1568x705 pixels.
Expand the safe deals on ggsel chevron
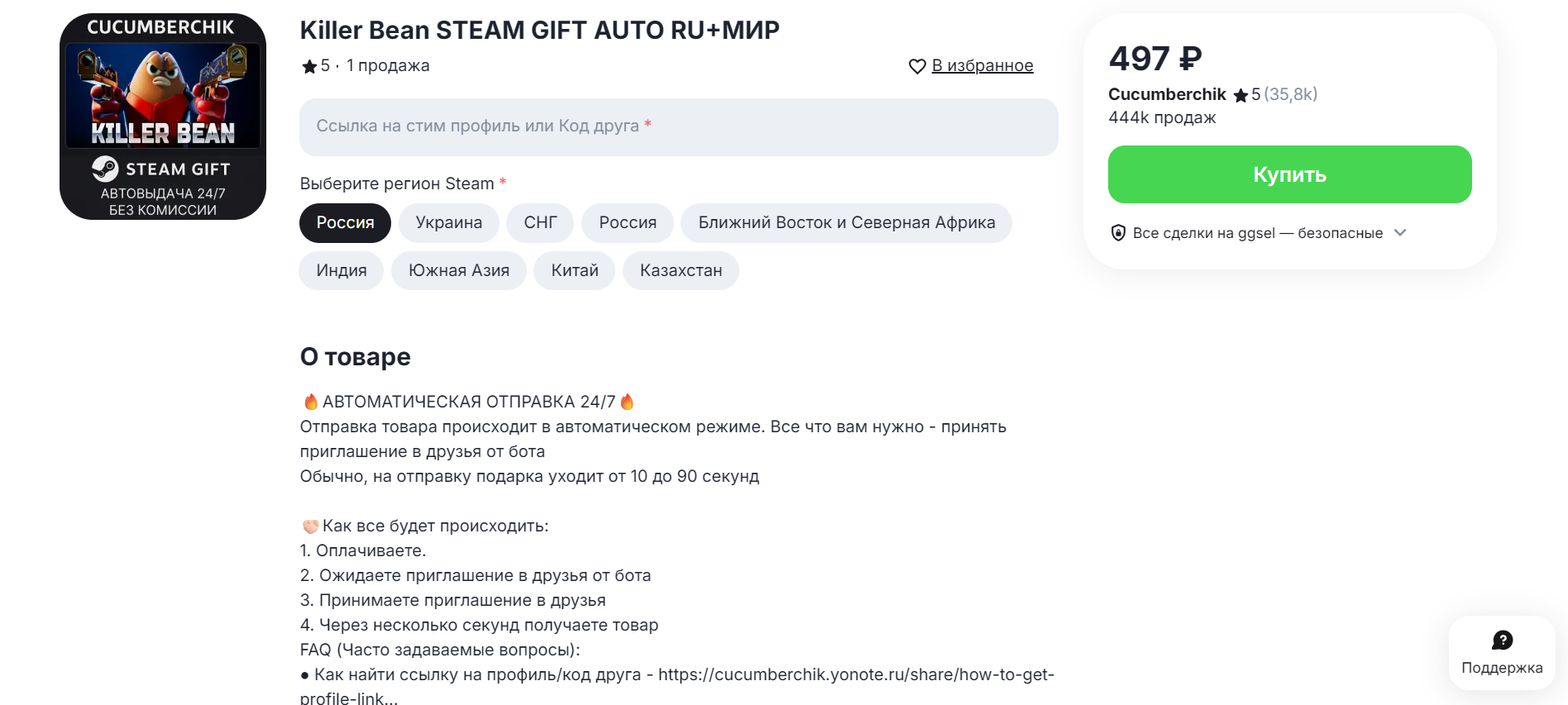(1400, 233)
